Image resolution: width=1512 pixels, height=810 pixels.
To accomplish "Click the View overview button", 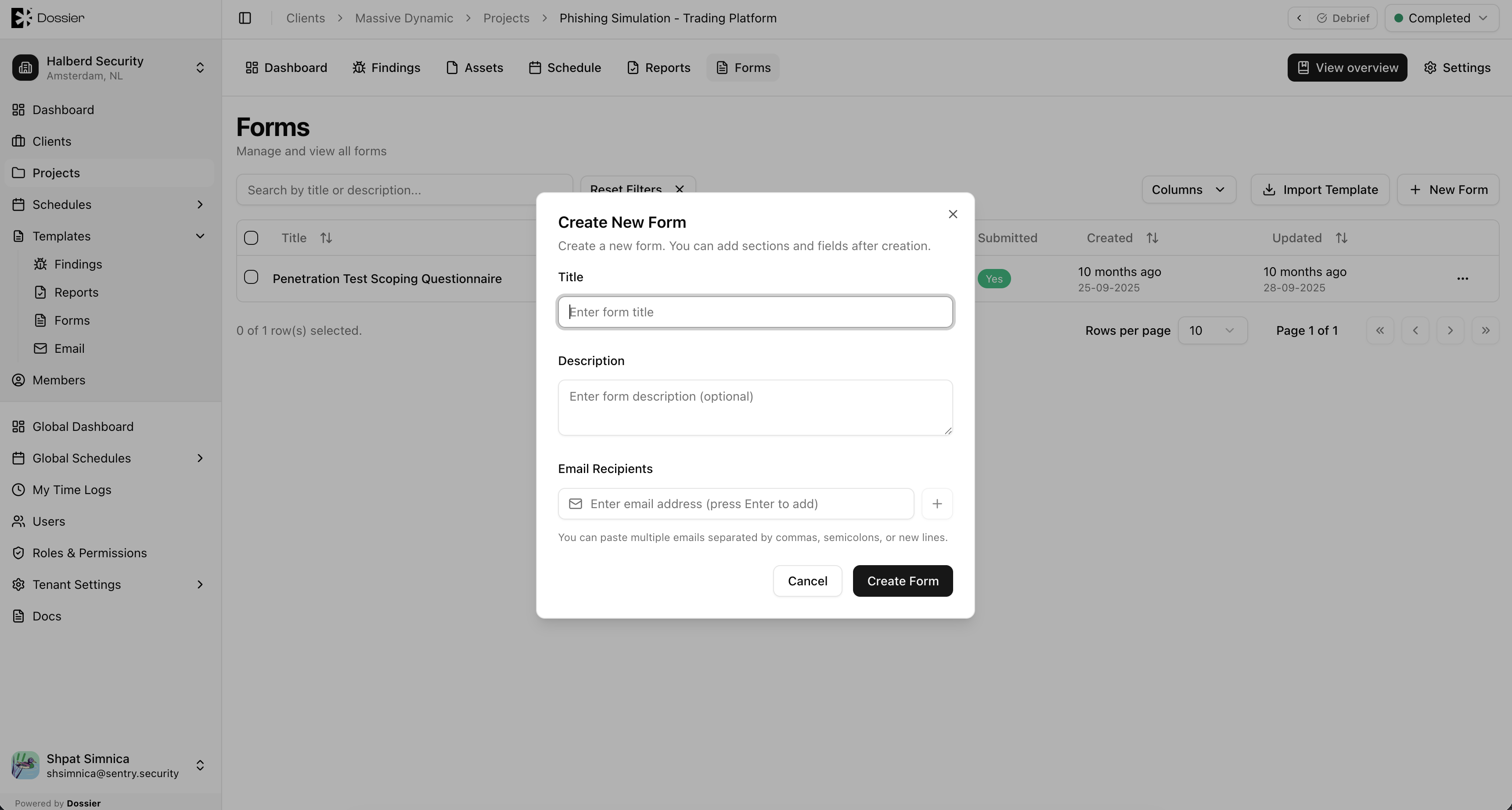I will [x=1347, y=68].
